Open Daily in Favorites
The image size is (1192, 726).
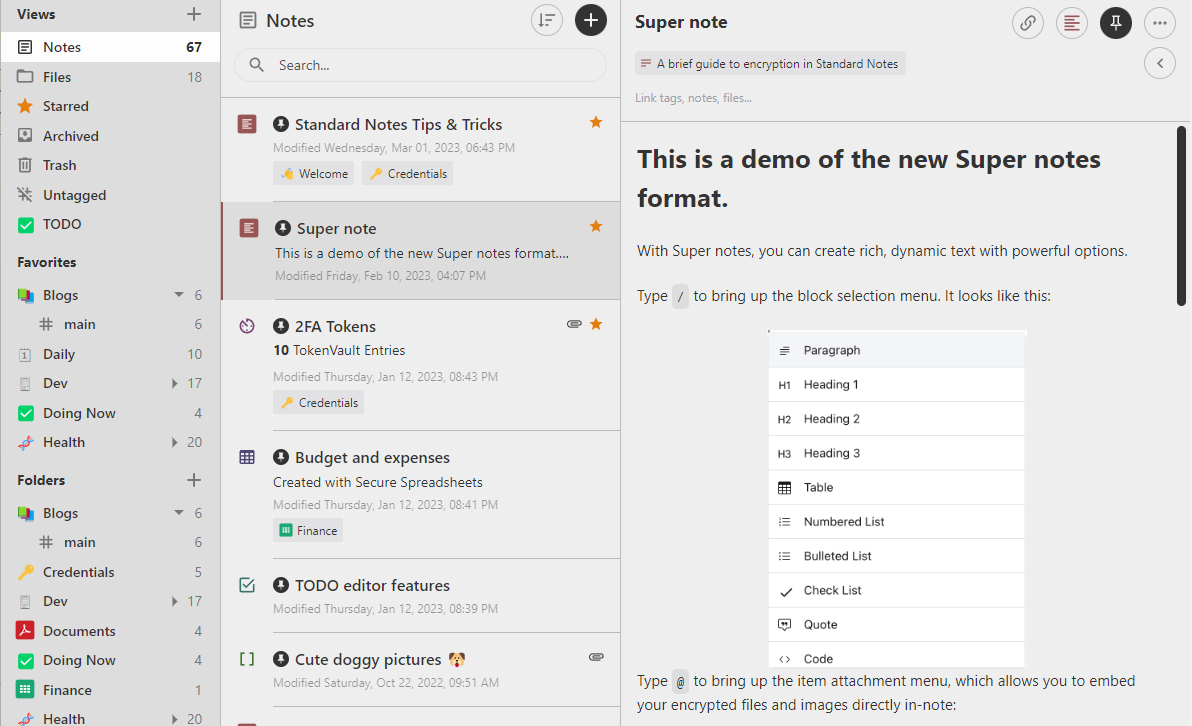pyautogui.click(x=110, y=354)
